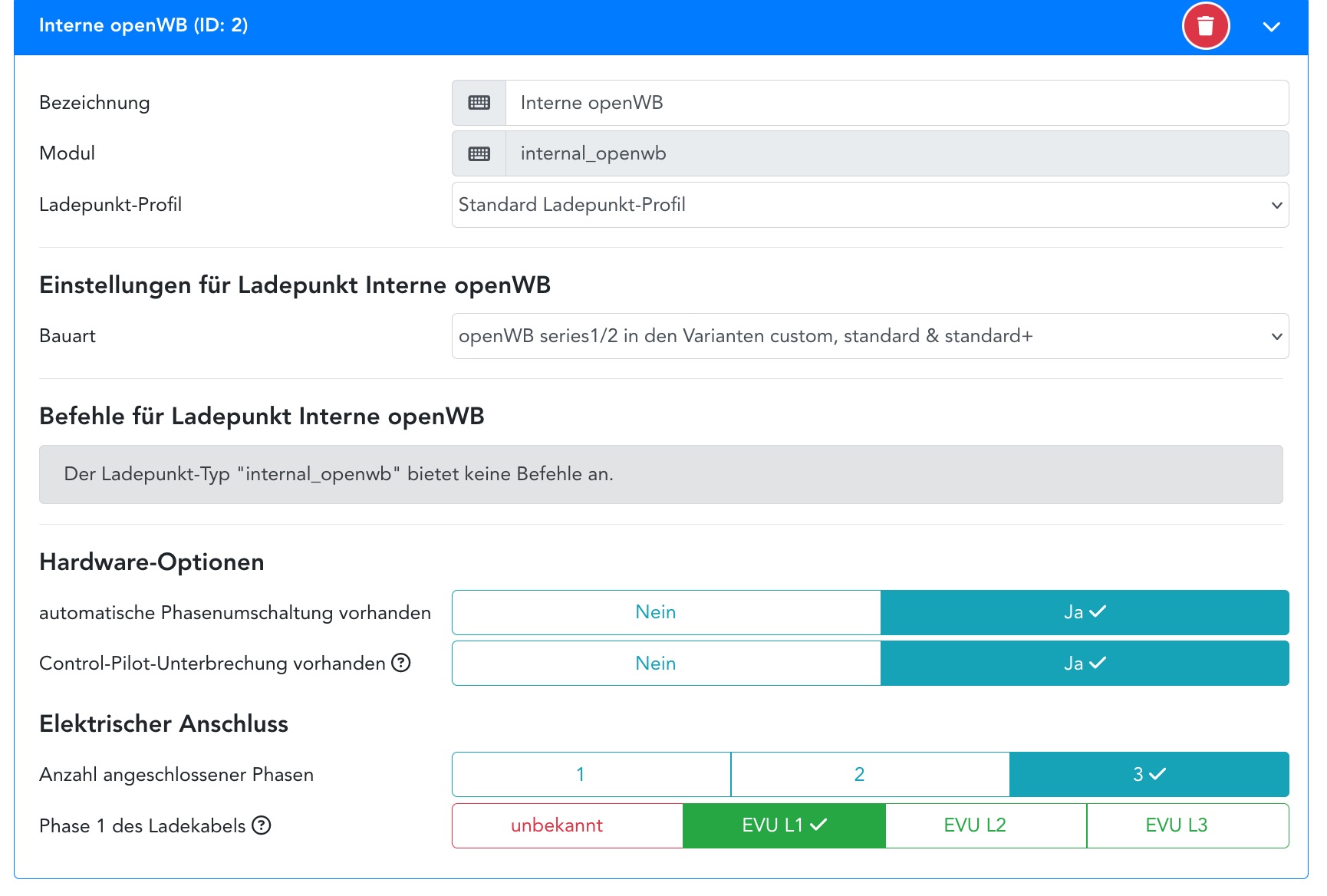Select 3 connected phases

(x=1149, y=775)
